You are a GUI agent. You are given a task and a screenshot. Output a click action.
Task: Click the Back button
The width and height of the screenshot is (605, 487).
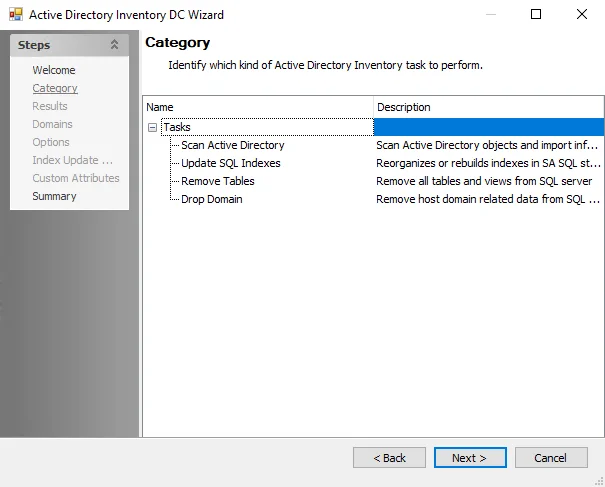389,458
